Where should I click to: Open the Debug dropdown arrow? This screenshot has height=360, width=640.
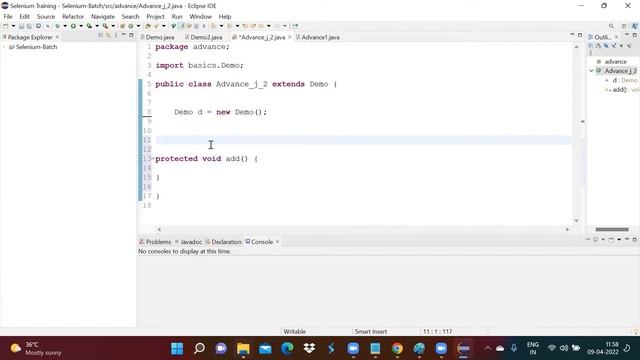65,26
